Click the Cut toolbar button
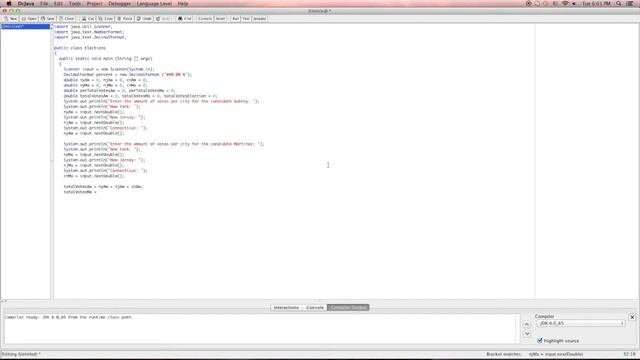The image size is (640, 360). 87,19
